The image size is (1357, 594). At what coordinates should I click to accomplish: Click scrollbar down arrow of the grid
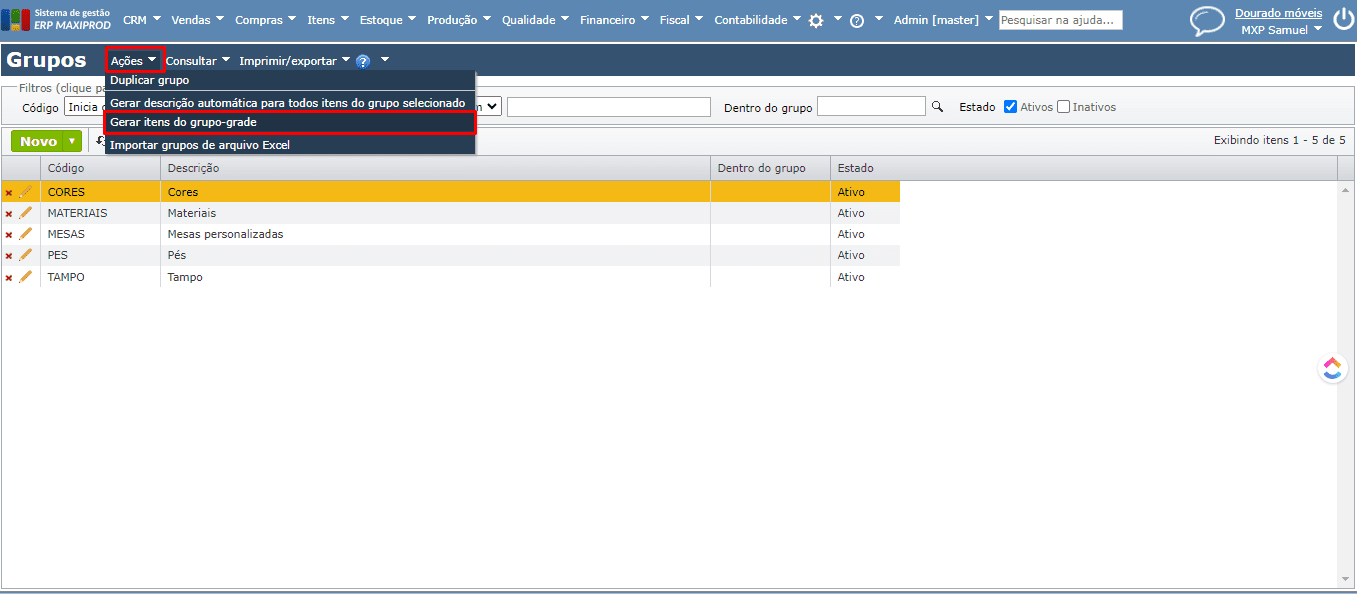coord(1346,579)
